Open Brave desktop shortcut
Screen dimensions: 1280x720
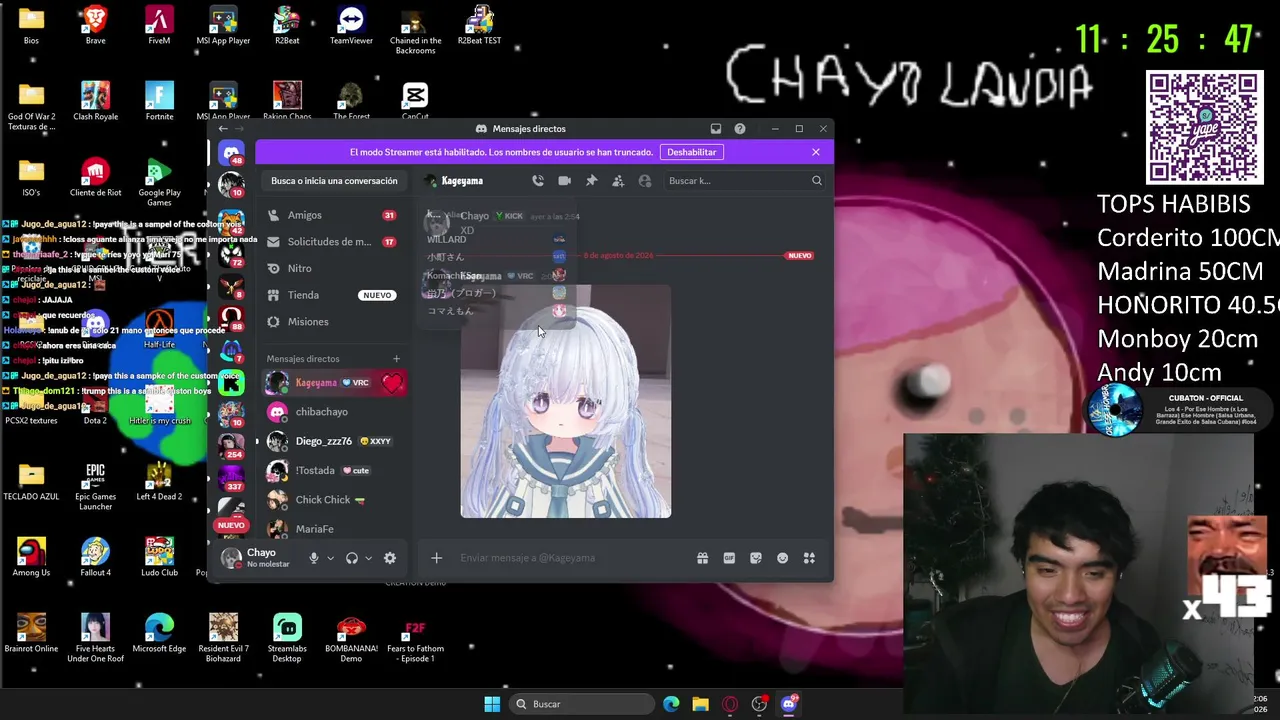95,26
